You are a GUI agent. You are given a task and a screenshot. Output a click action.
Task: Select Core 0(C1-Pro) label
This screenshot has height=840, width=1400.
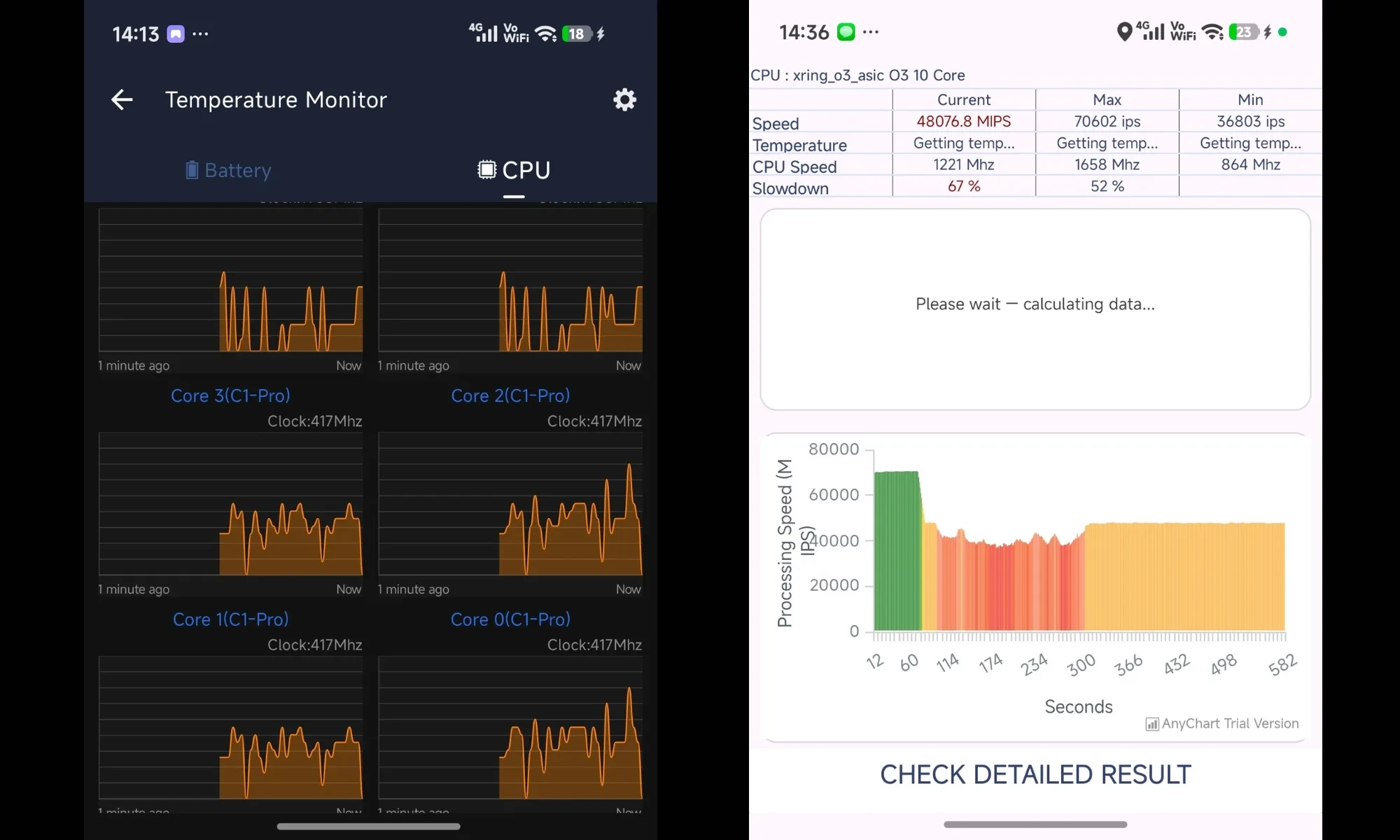510,619
